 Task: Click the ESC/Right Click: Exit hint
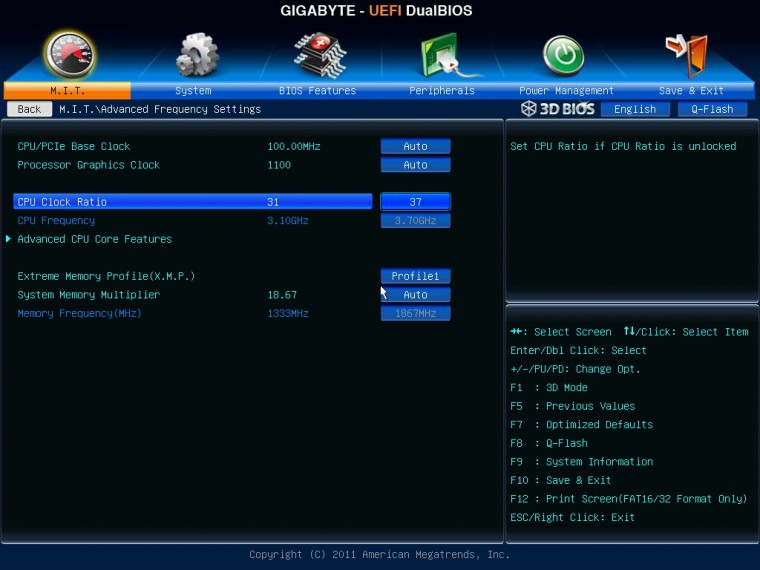click(572, 517)
